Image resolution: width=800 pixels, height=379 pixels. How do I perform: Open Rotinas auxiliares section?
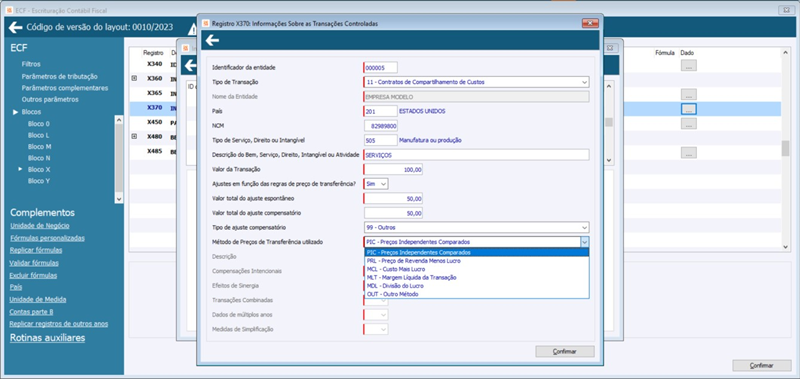pyautogui.click(x=47, y=338)
